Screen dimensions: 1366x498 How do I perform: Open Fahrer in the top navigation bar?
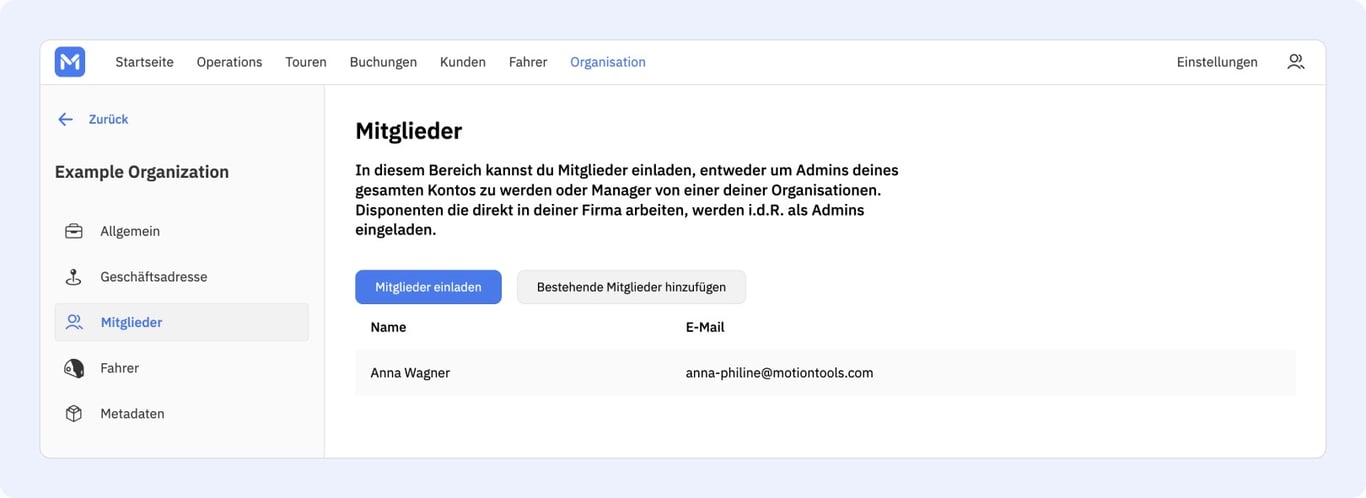(x=528, y=62)
